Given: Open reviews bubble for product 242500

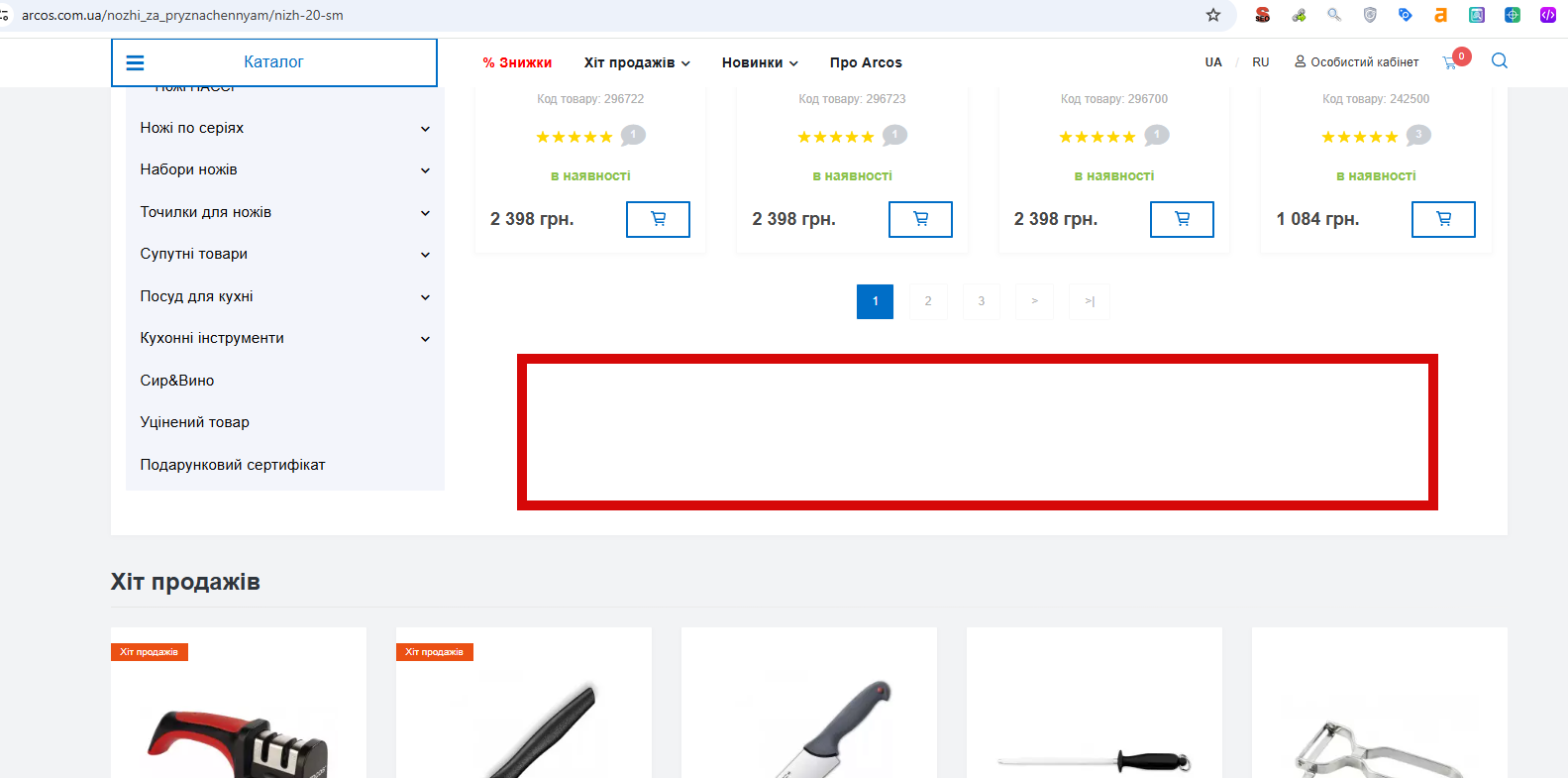Looking at the screenshot, I should 1418,135.
